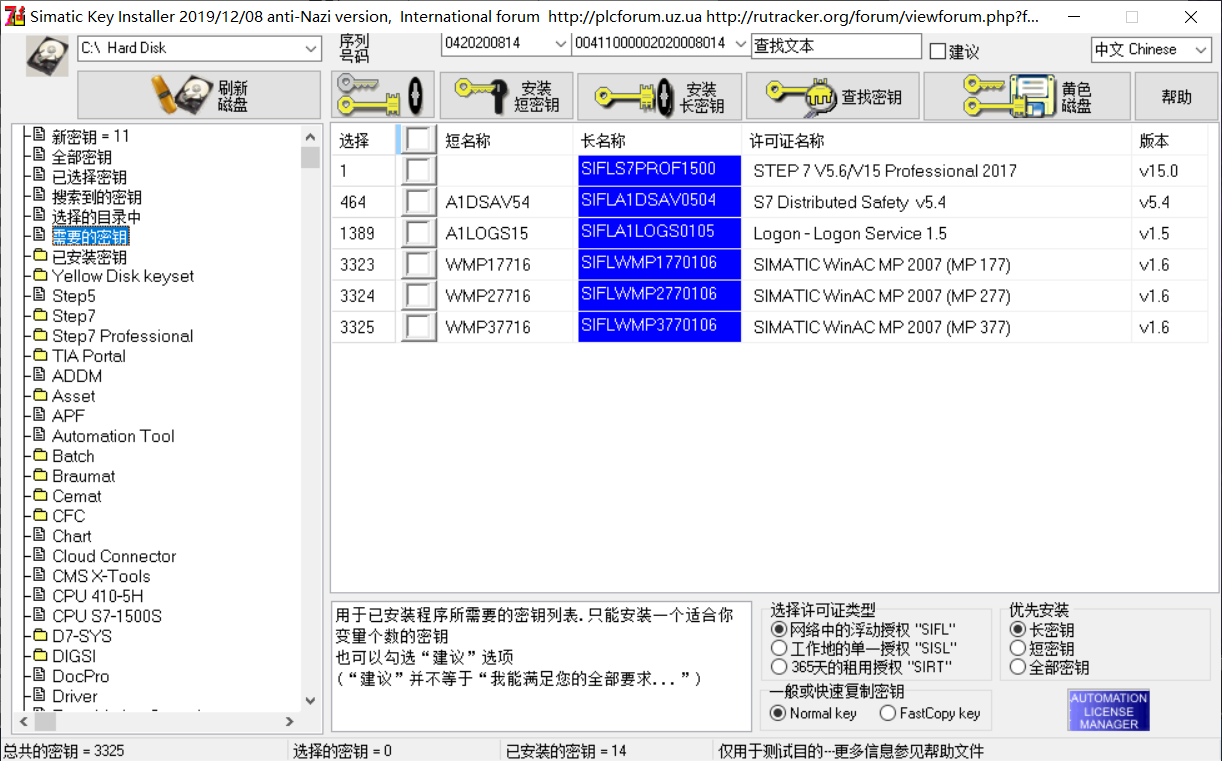
Task: Click the yellow disk floppy button
Action: pos(1027,96)
